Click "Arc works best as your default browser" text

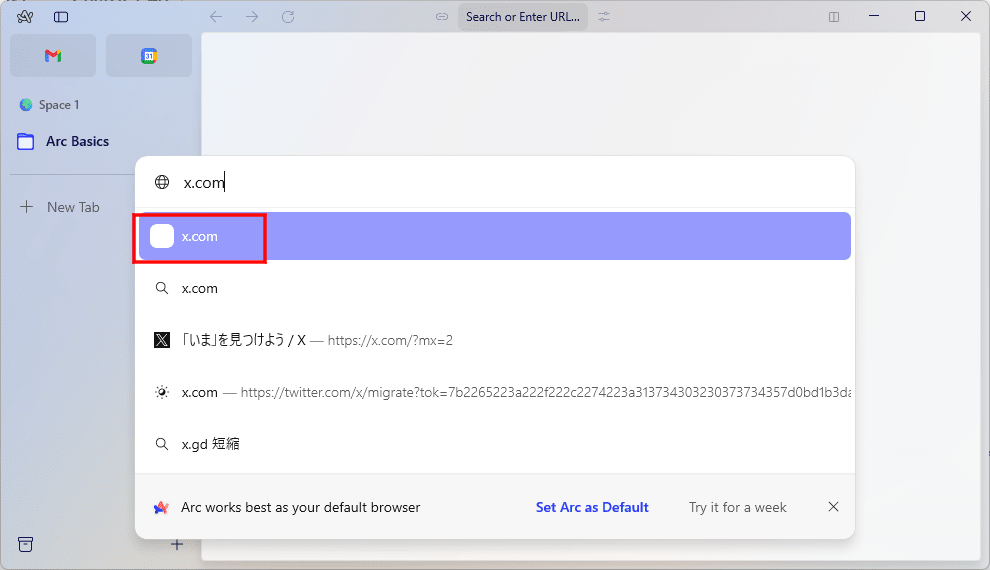[301, 508]
